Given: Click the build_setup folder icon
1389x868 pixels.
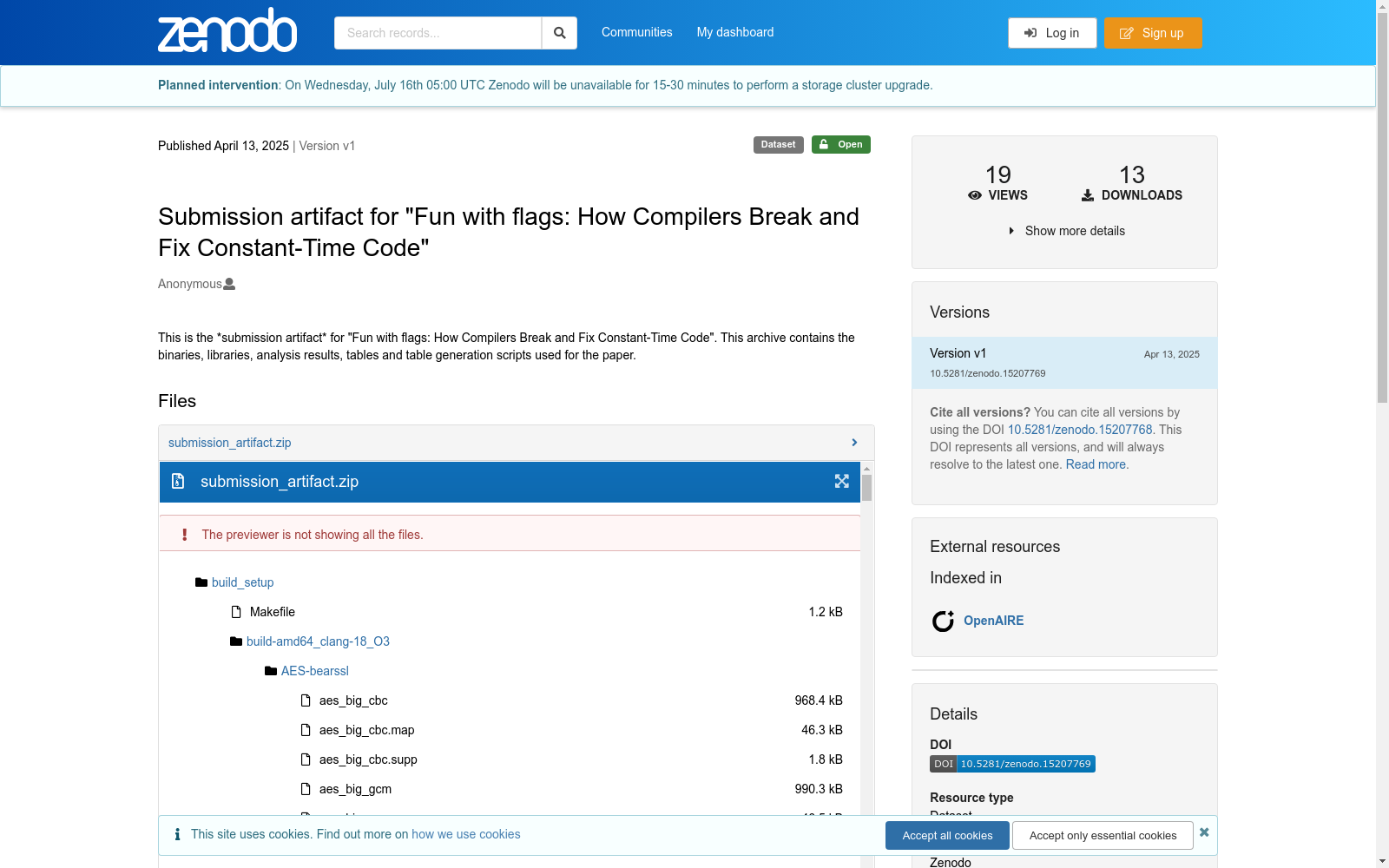Looking at the screenshot, I should 201,582.
